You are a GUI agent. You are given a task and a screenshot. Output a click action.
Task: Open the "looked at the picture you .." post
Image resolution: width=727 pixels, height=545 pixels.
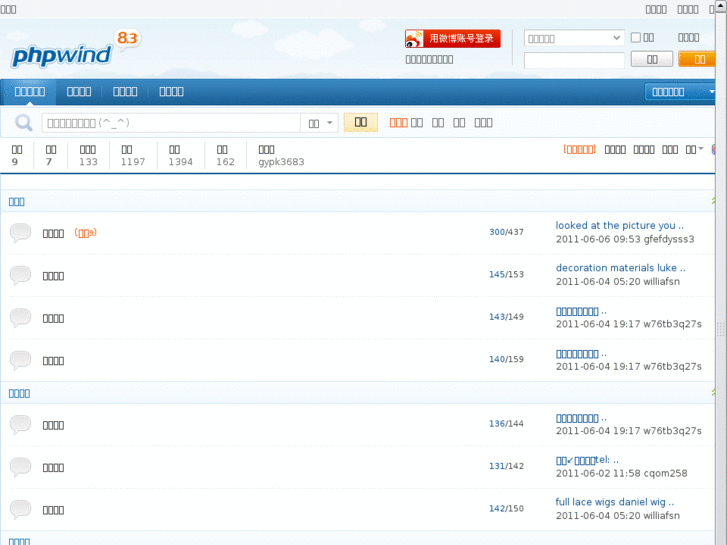click(619, 225)
